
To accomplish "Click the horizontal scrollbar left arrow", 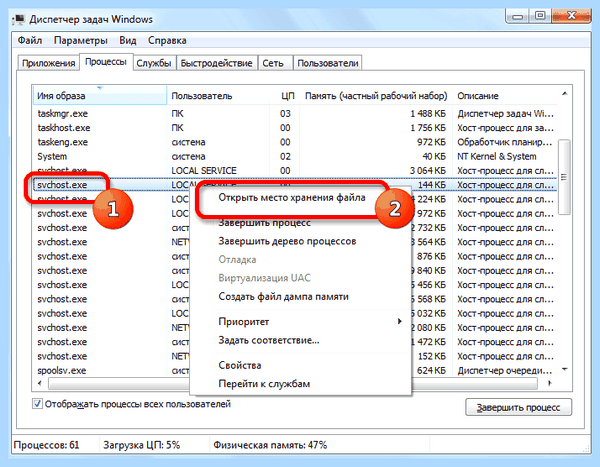I will click(40, 383).
